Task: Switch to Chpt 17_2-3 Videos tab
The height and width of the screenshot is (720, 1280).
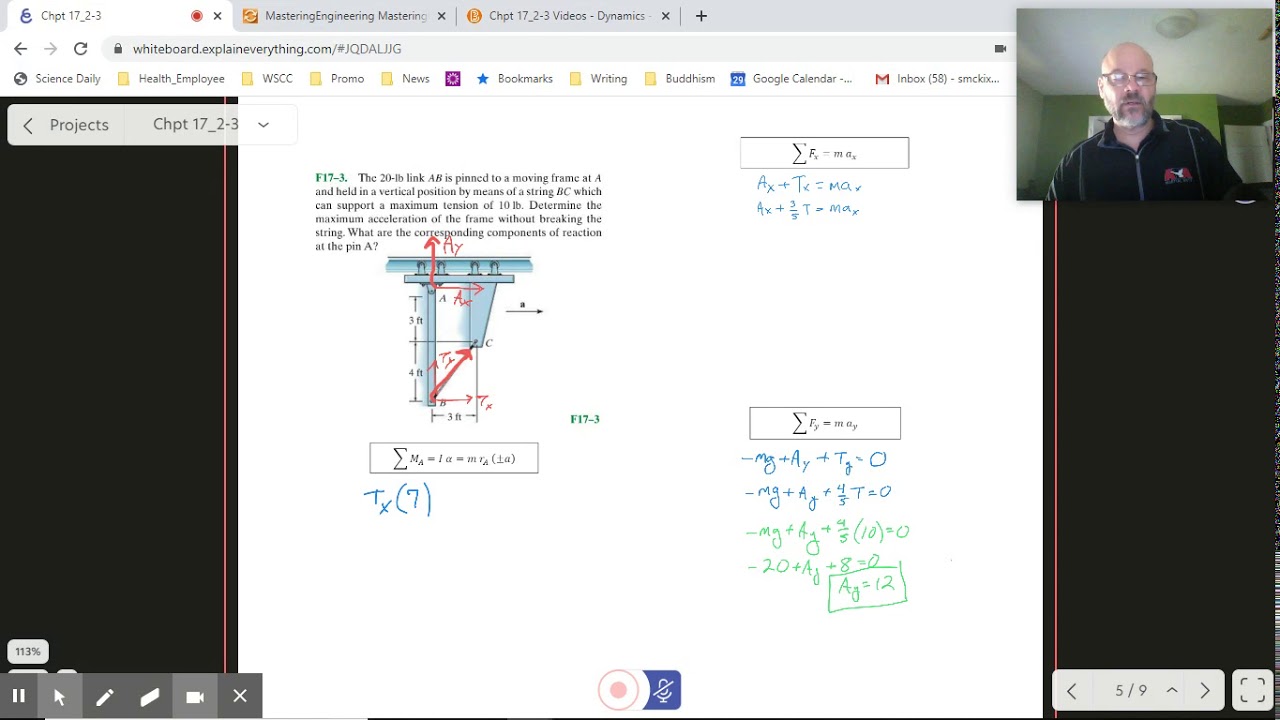Action: (570, 16)
